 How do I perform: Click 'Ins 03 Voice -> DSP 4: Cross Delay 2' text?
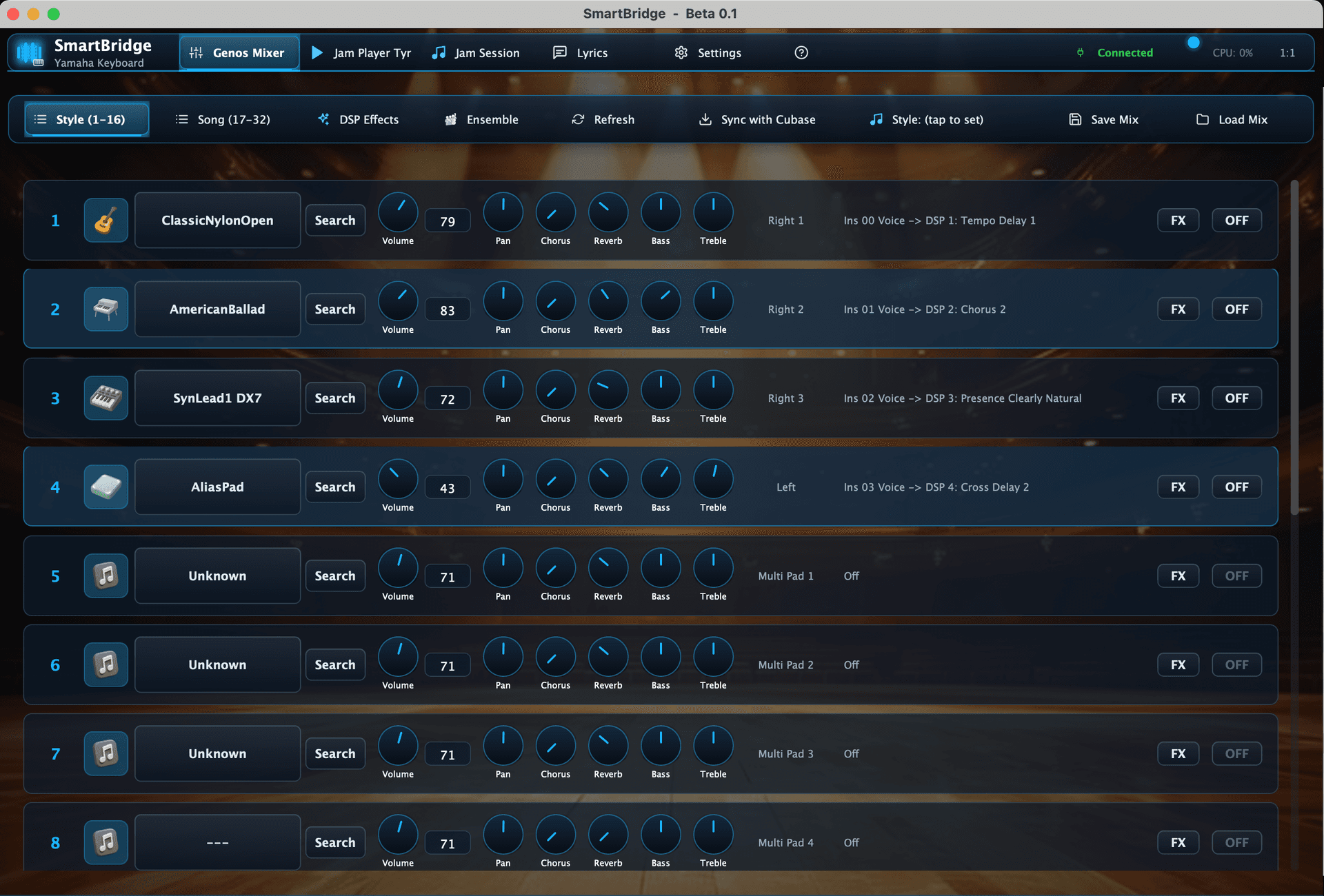936,487
